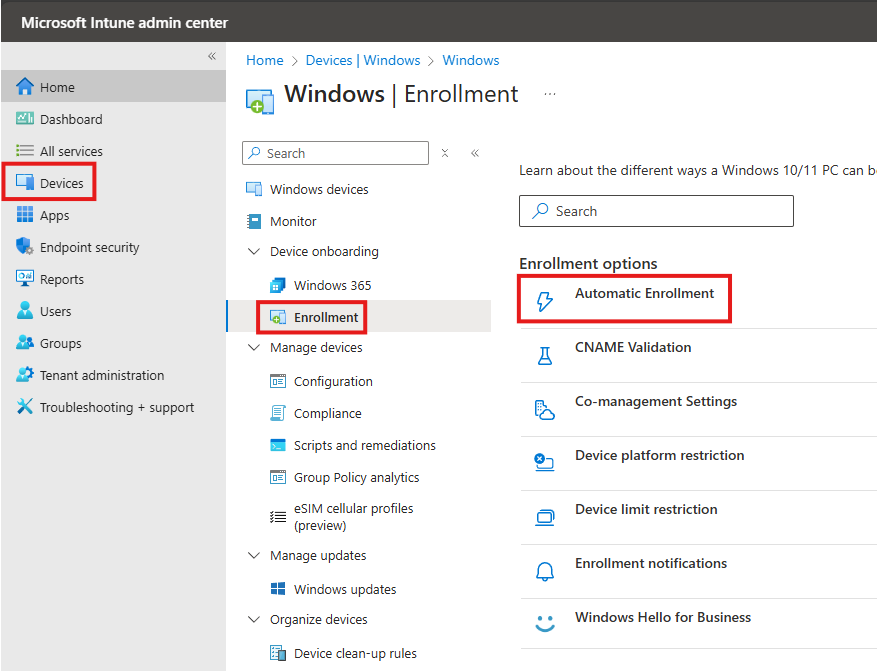Click the Troubleshooting + support tools icon
877x671 pixels.
click(x=25, y=407)
